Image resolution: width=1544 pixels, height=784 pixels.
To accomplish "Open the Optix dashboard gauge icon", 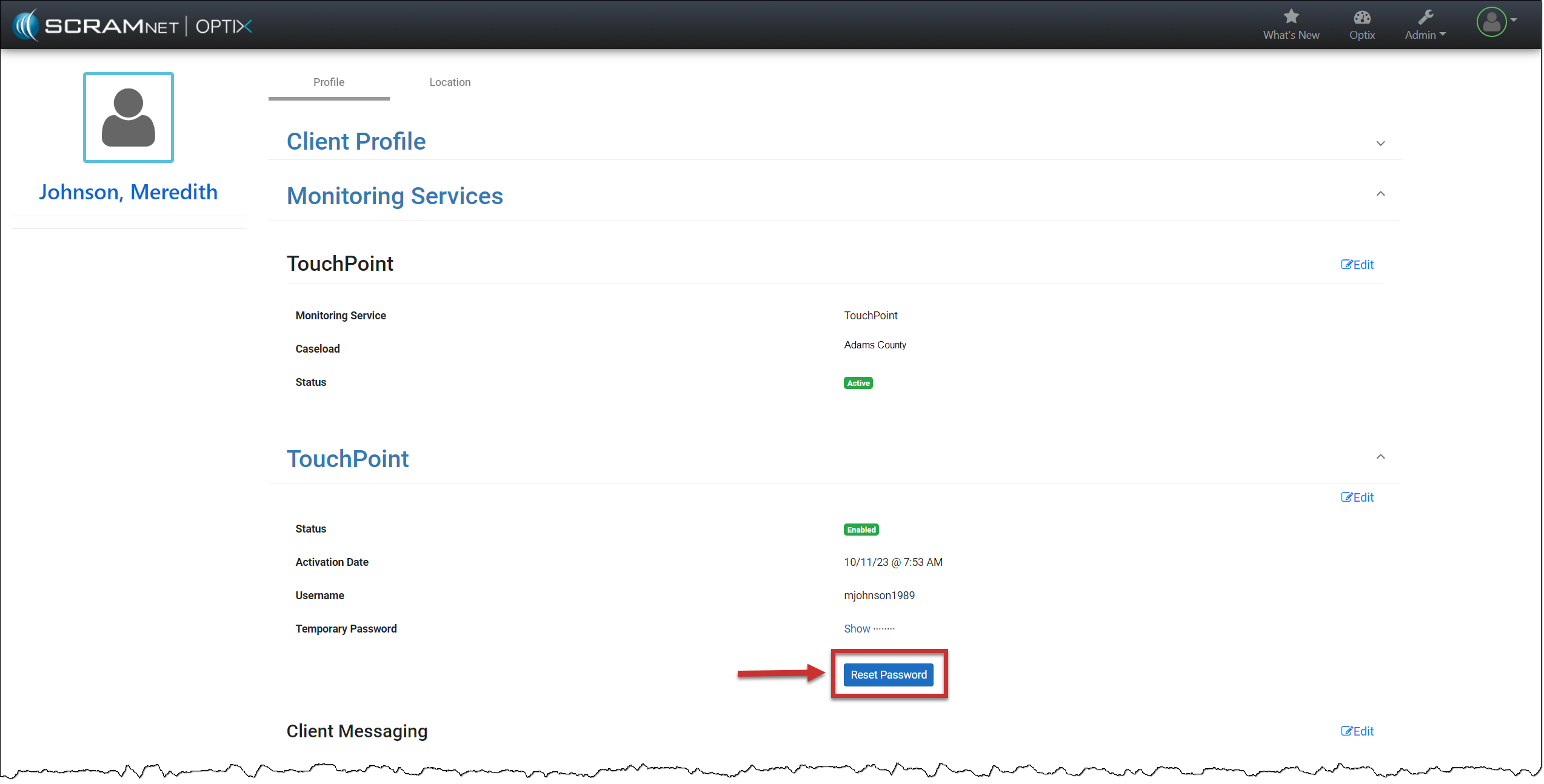I will (1362, 17).
